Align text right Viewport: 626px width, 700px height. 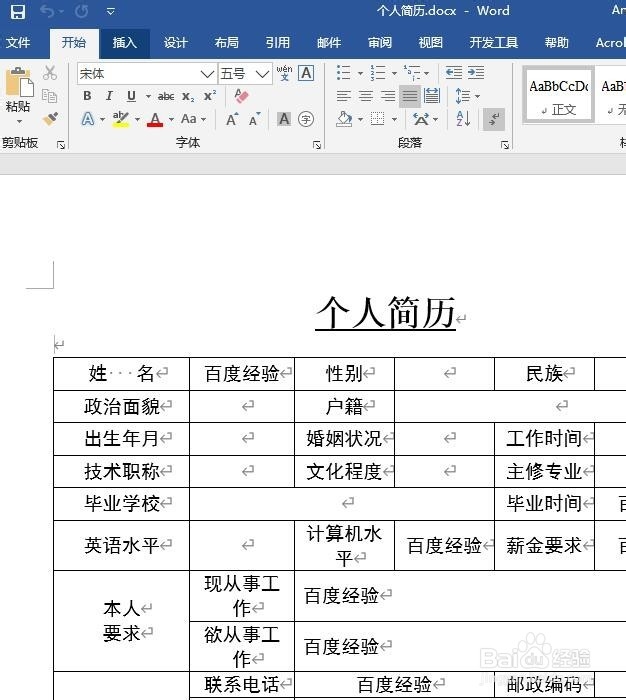(388, 96)
